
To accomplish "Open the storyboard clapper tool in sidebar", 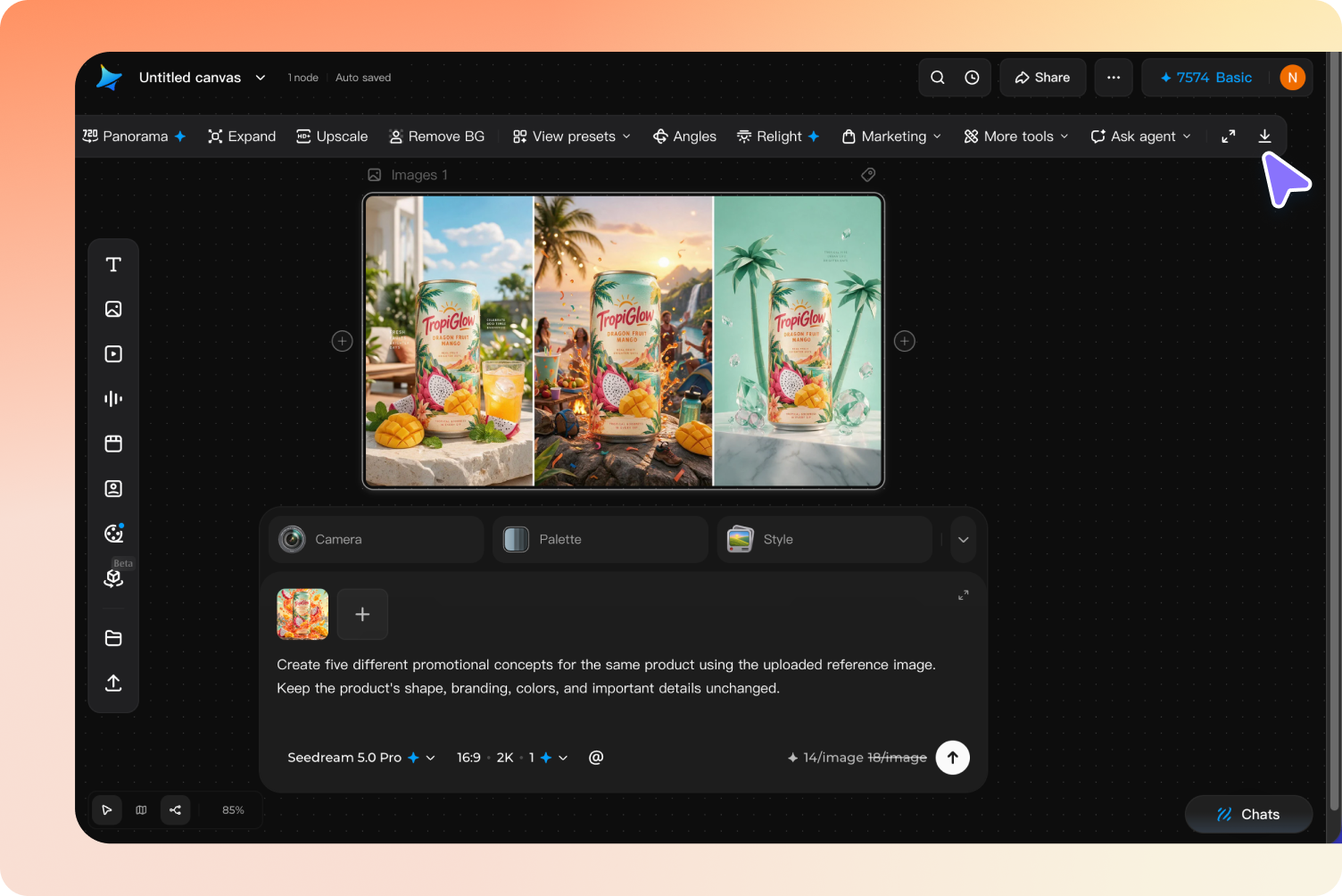I will (x=113, y=444).
